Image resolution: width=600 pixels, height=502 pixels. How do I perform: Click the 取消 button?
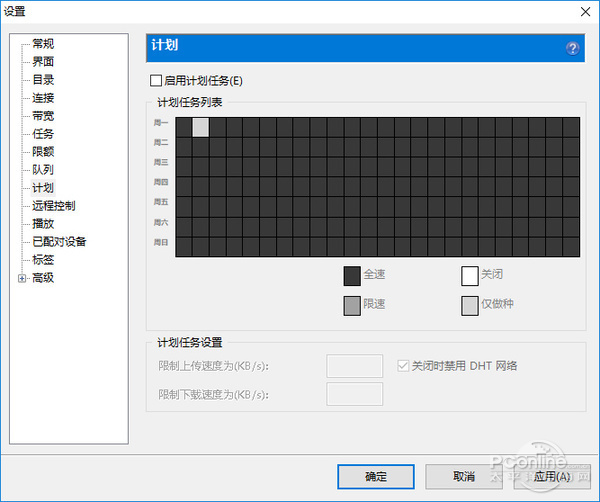click(x=464, y=476)
